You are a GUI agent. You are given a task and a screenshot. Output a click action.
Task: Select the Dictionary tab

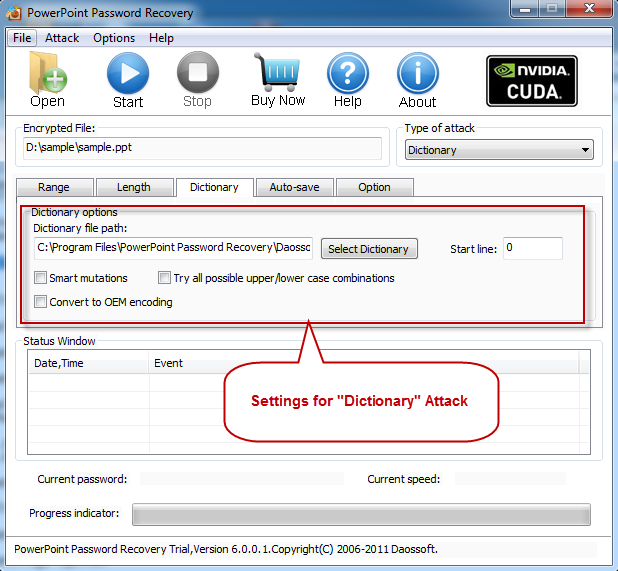pyautogui.click(x=215, y=187)
